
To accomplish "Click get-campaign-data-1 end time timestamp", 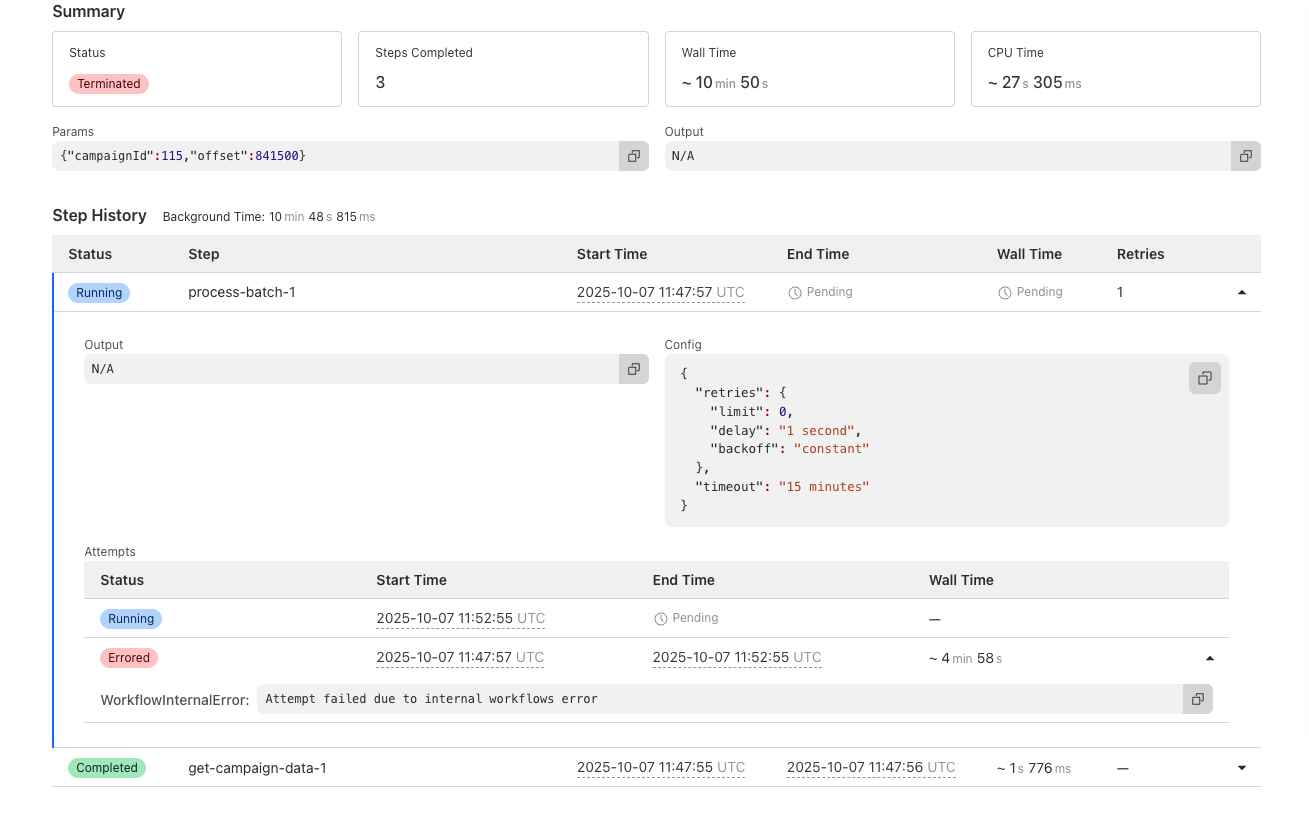I will (870, 768).
